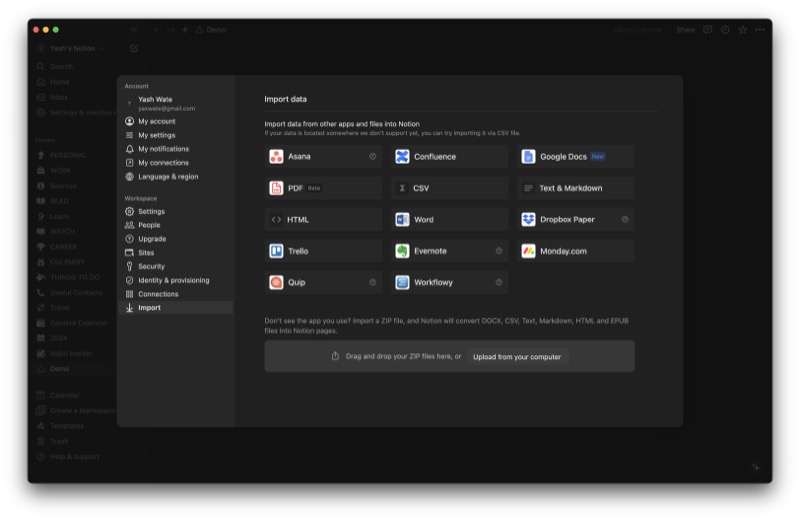Click the Monday.com icon
Viewport: 800px width, 520px height.
tap(528, 251)
